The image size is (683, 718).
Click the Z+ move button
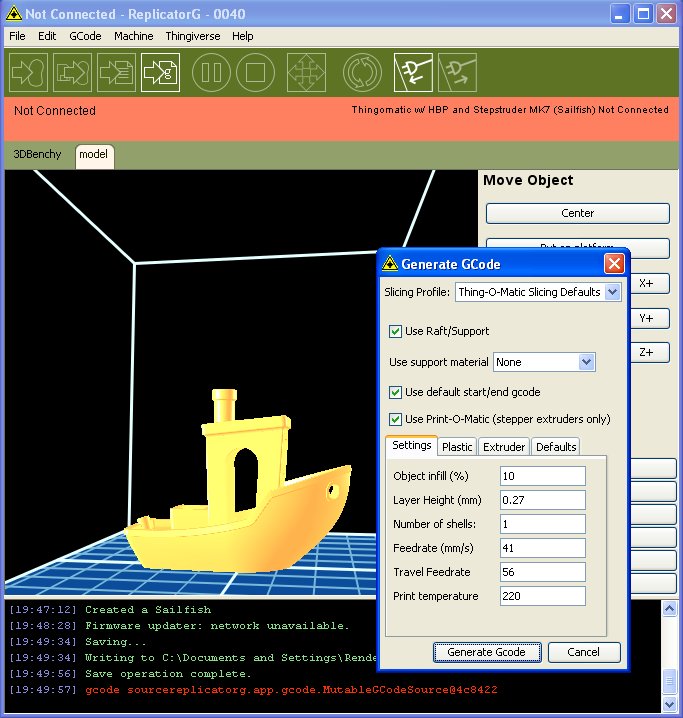(x=648, y=353)
